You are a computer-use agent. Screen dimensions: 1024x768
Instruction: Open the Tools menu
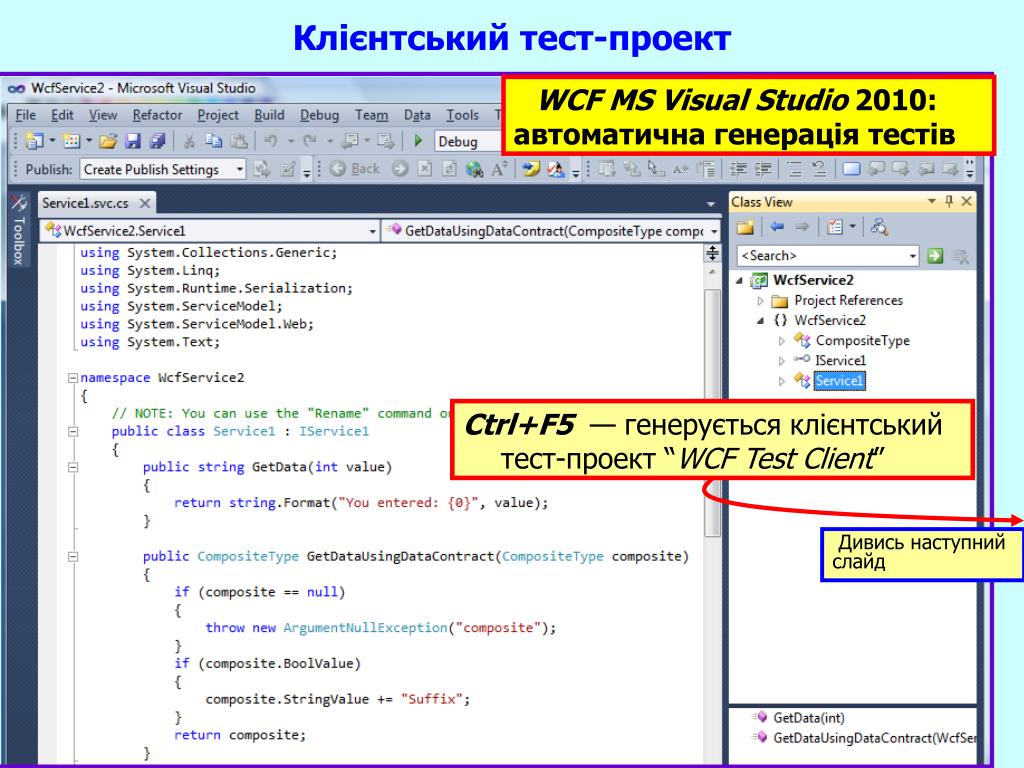(462, 115)
